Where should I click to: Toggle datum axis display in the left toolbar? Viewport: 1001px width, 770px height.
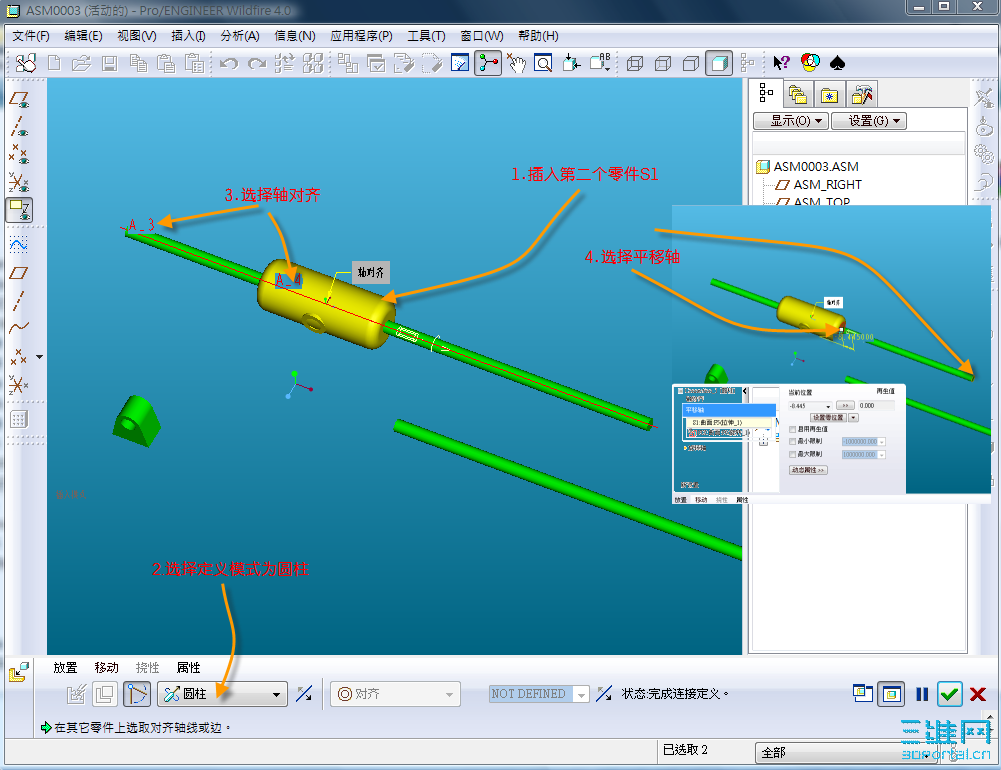pyautogui.click(x=19, y=127)
